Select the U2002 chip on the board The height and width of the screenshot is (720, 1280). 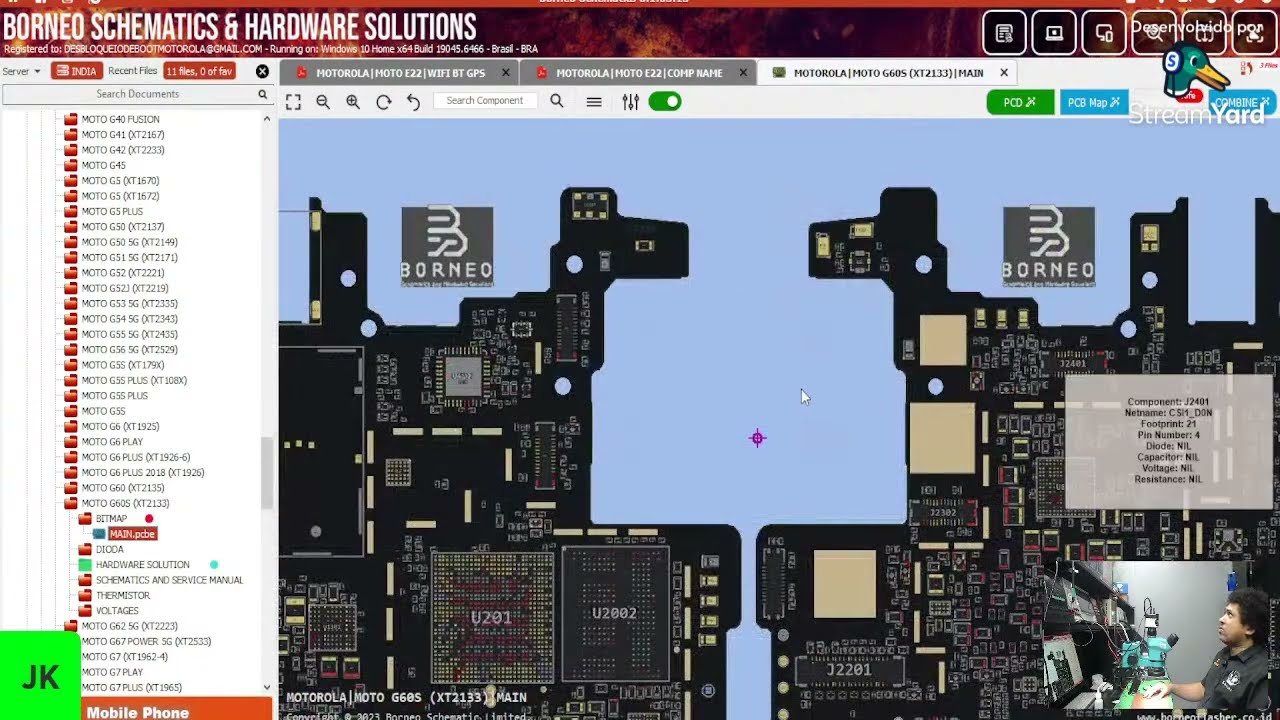(614, 613)
